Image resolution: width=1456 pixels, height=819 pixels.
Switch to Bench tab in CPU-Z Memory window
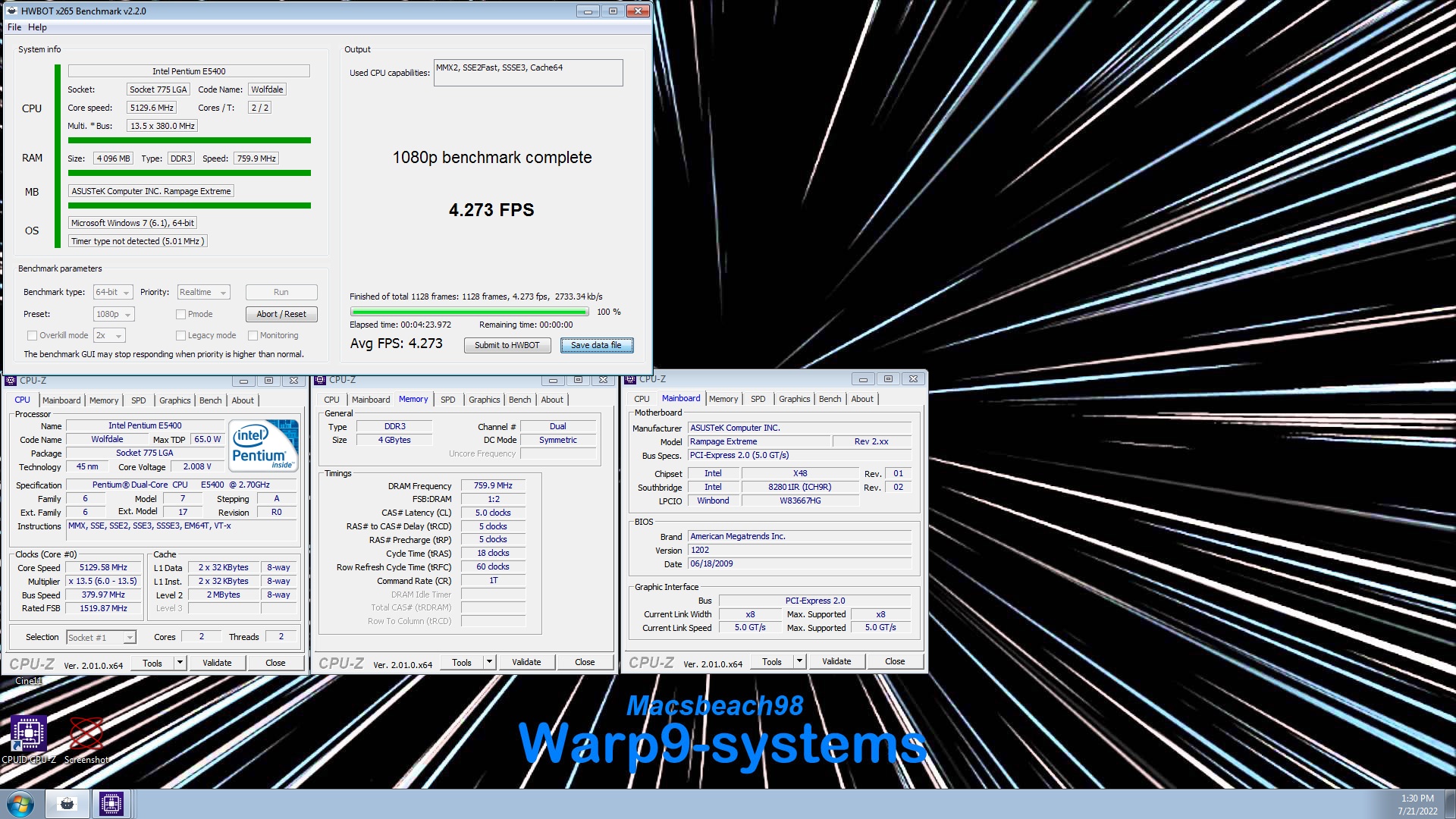point(519,400)
